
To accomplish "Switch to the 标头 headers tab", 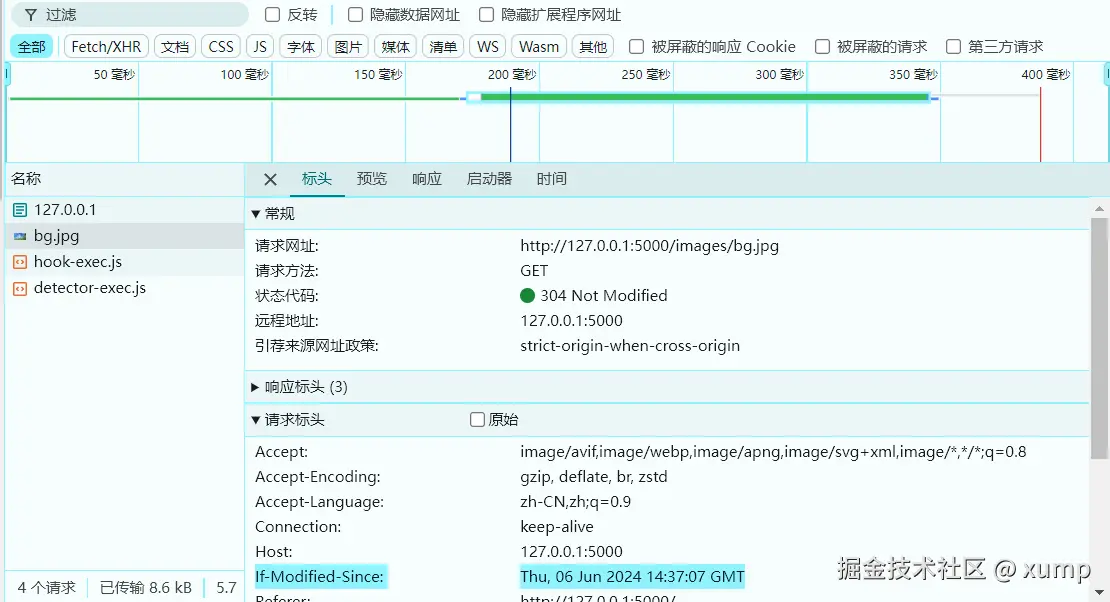I will click(316, 179).
